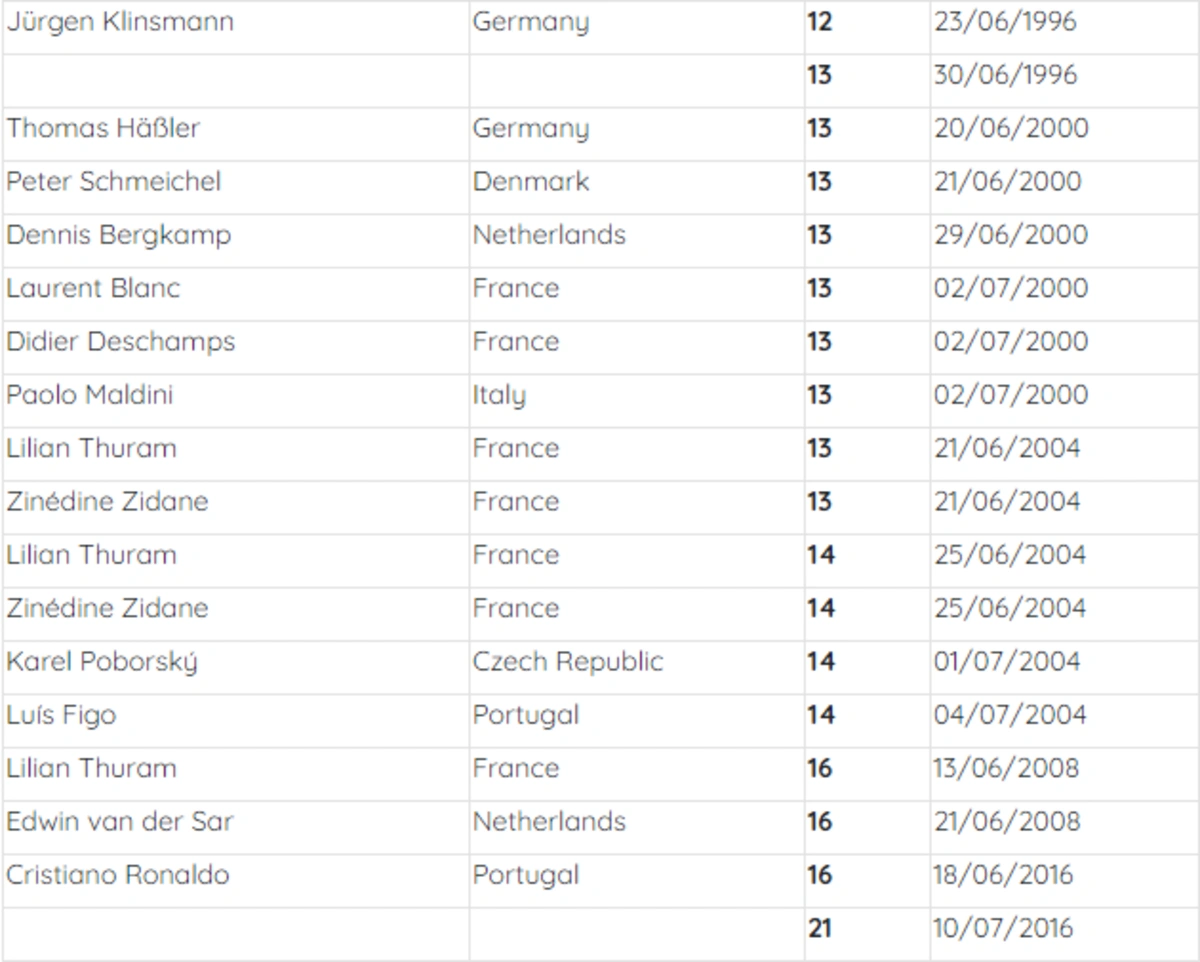This screenshot has height=962, width=1200.
Task: Select the Dennis Bergkamp cell
Action: click(119, 235)
